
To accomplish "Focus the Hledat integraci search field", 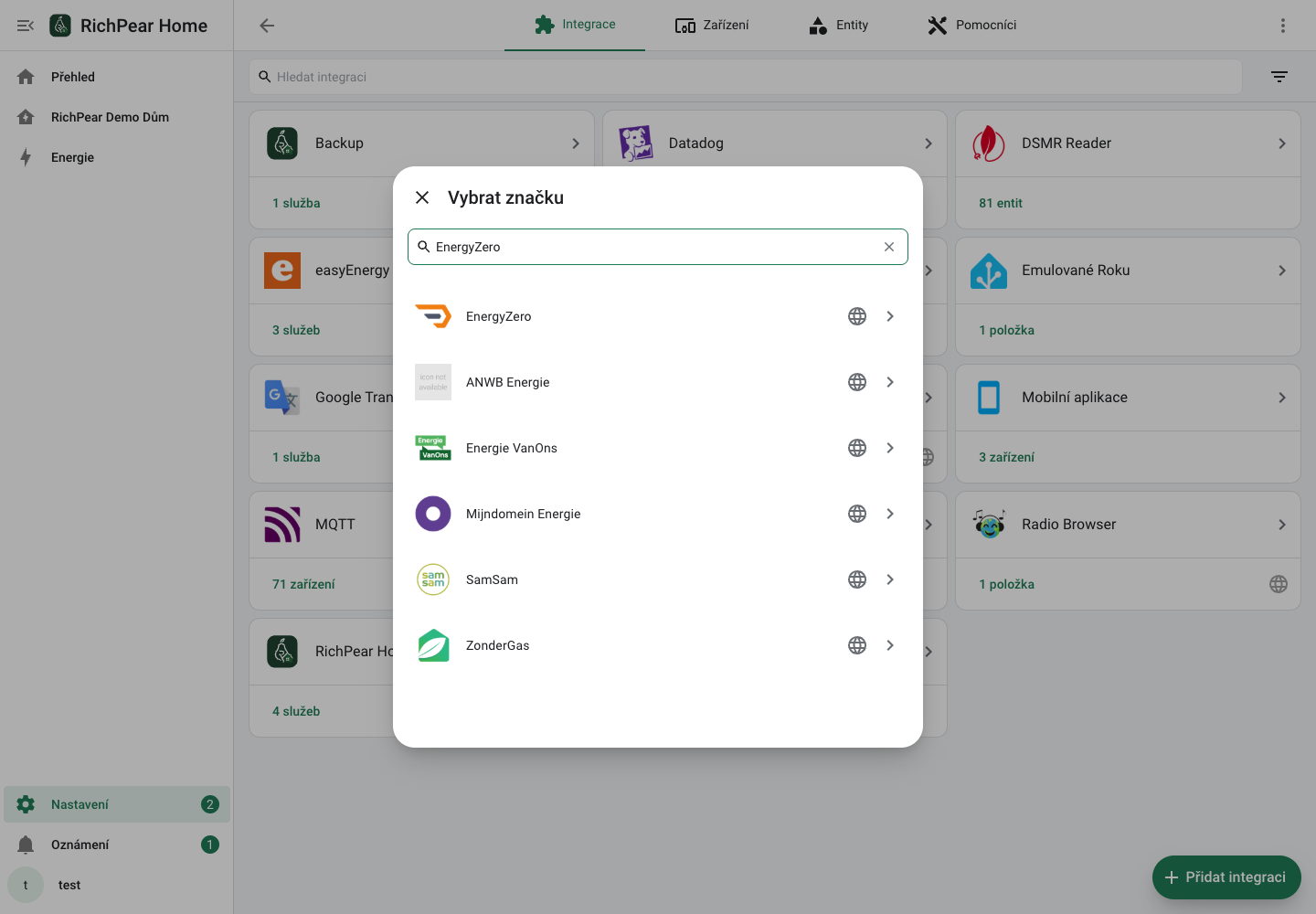I will (x=746, y=77).
